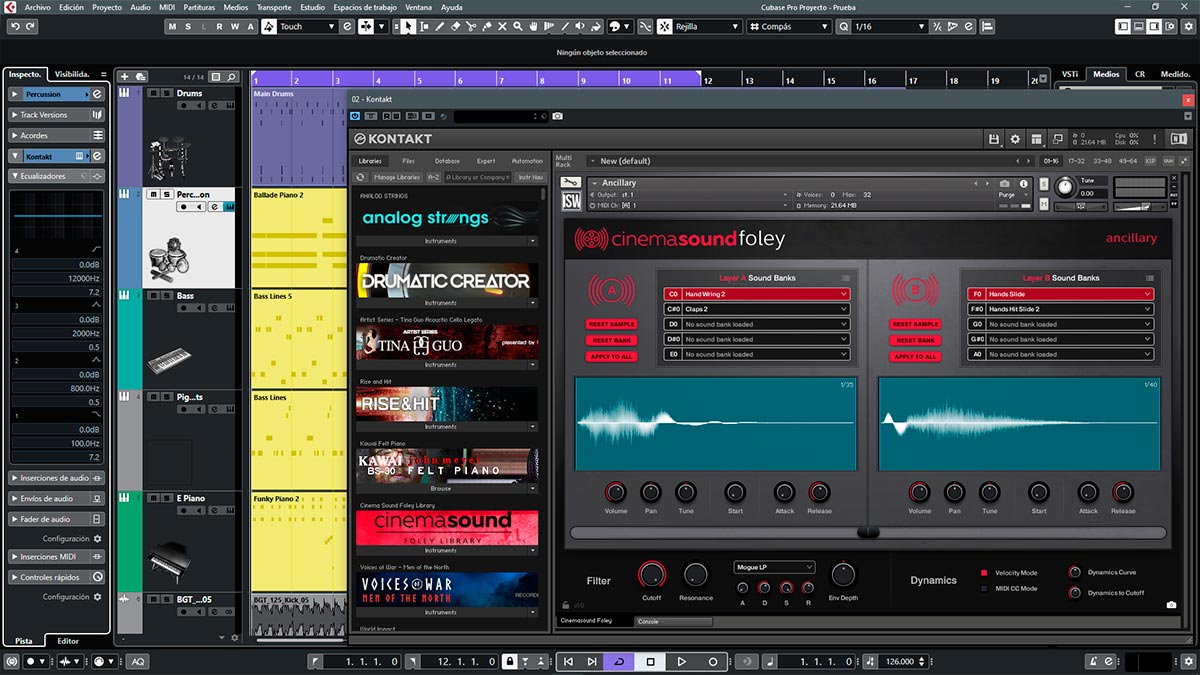Click the Layer B circular logo
This screenshot has width=1200, height=675.
[914, 291]
